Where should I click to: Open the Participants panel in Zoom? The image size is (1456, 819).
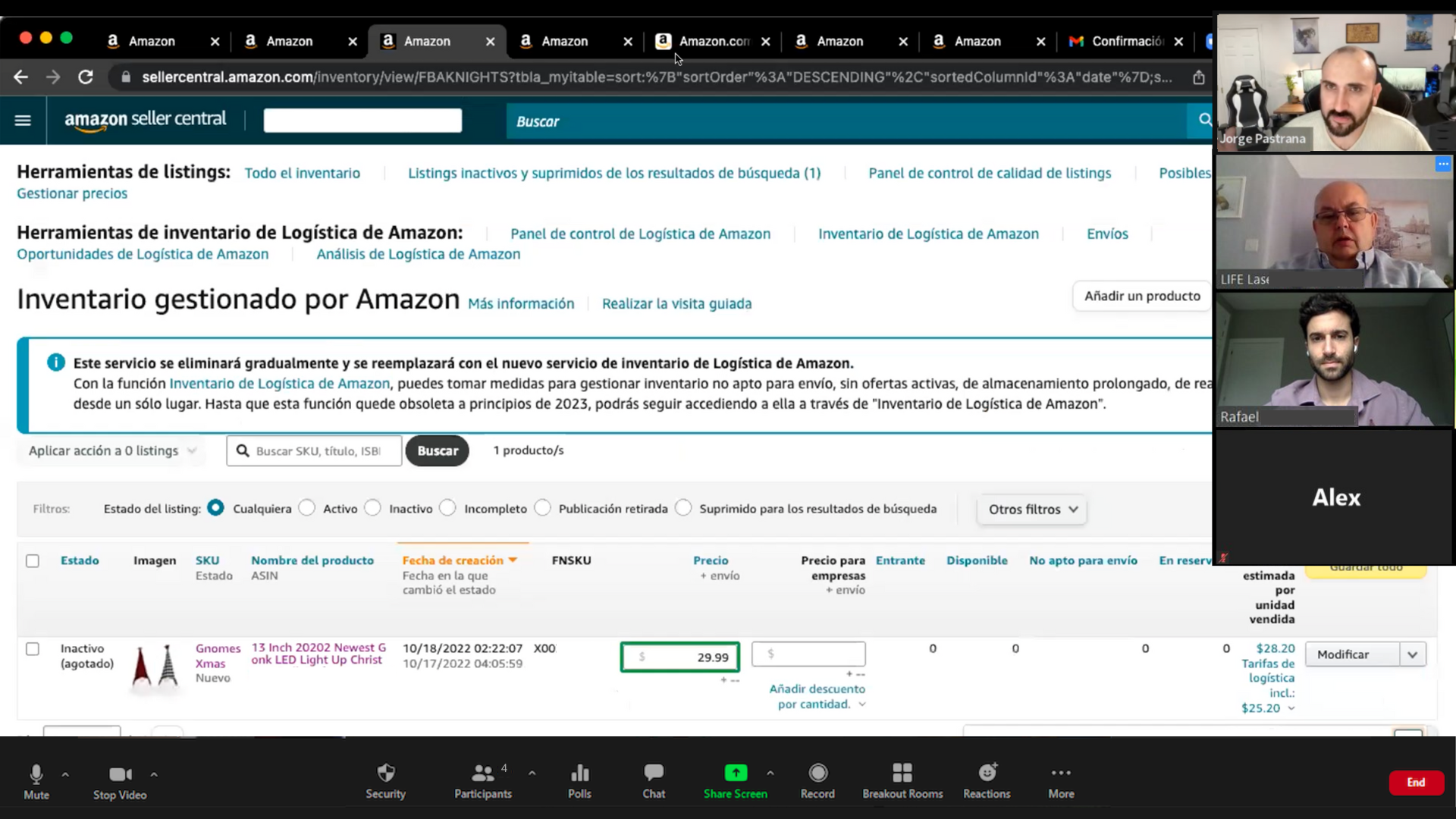[482, 773]
